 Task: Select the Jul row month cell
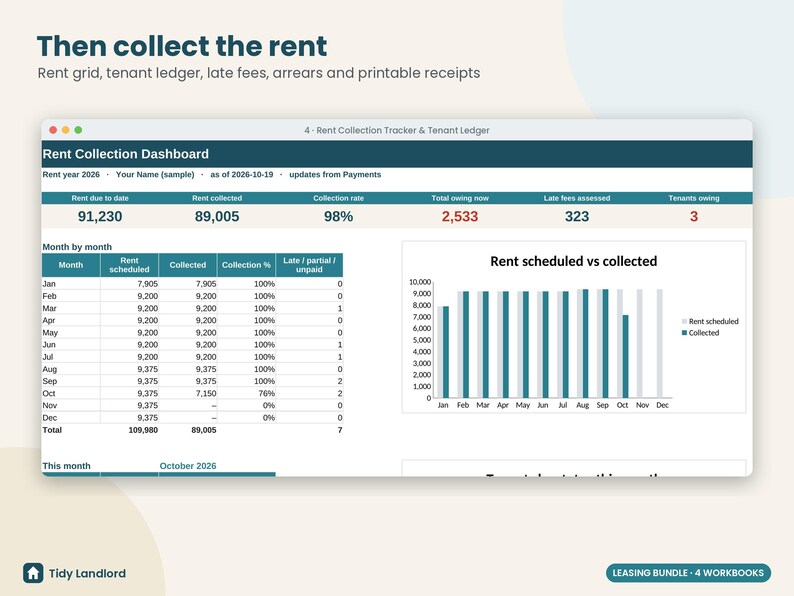(x=71, y=357)
